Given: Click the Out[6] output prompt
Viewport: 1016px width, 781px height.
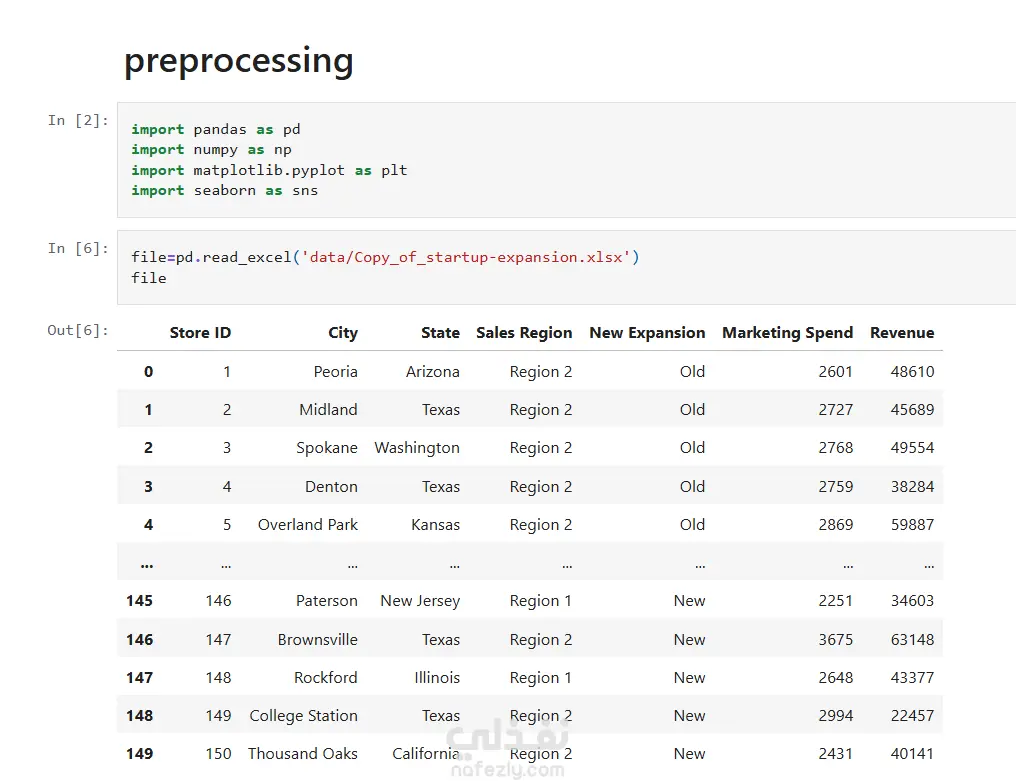Looking at the screenshot, I should pos(78,331).
